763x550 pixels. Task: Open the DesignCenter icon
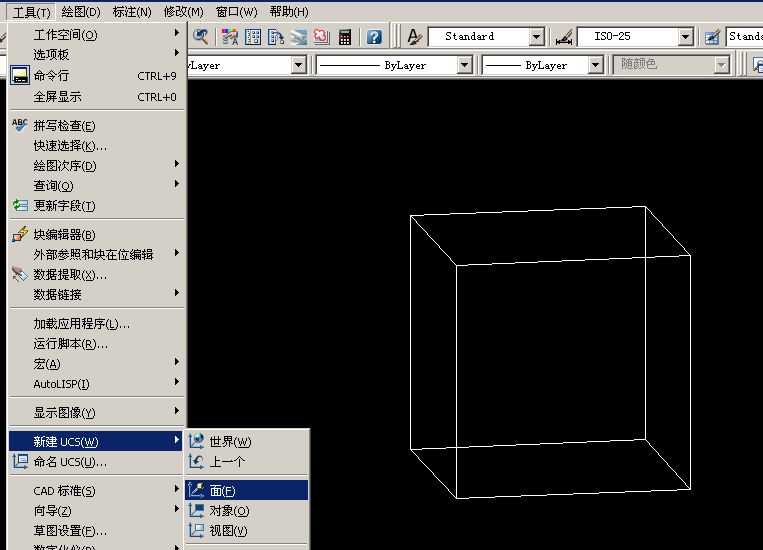[x=253, y=37]
